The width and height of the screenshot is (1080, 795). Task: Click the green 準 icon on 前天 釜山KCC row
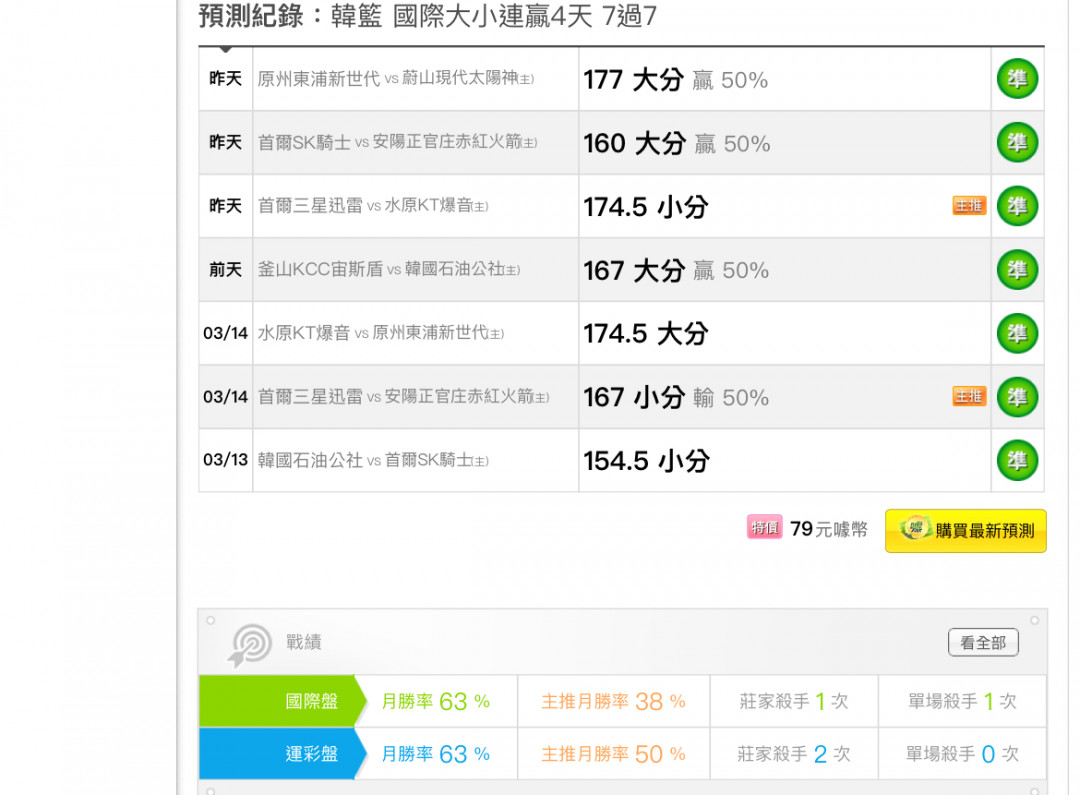click(x=1017, y=270)
